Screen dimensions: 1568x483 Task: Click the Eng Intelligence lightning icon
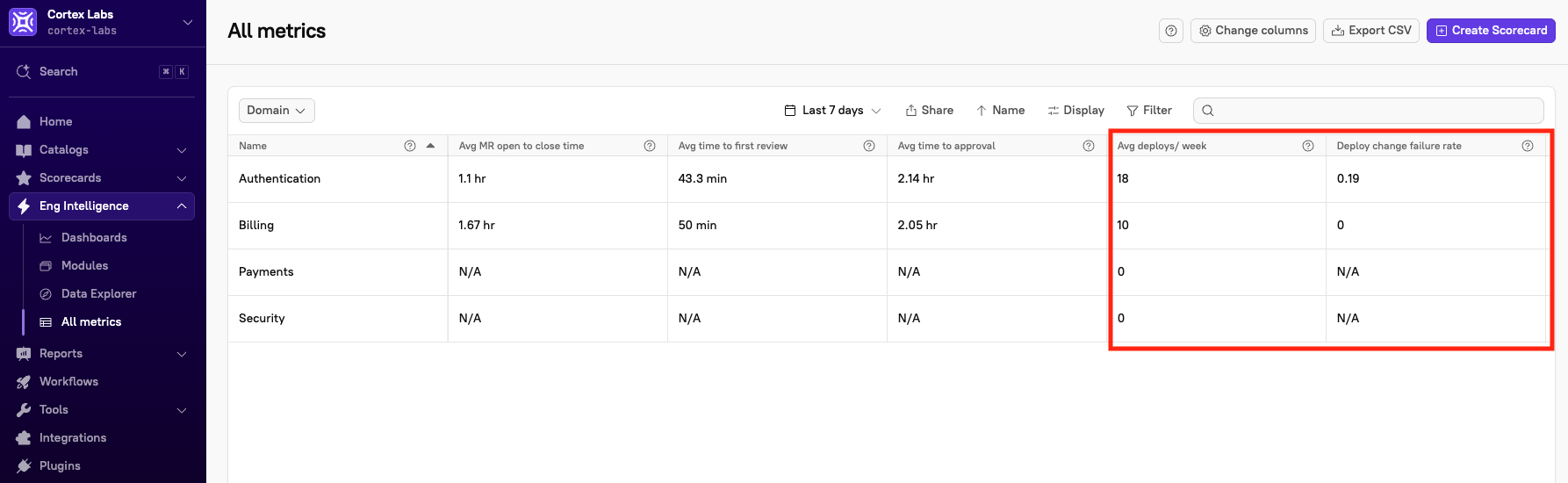[24, 206]
